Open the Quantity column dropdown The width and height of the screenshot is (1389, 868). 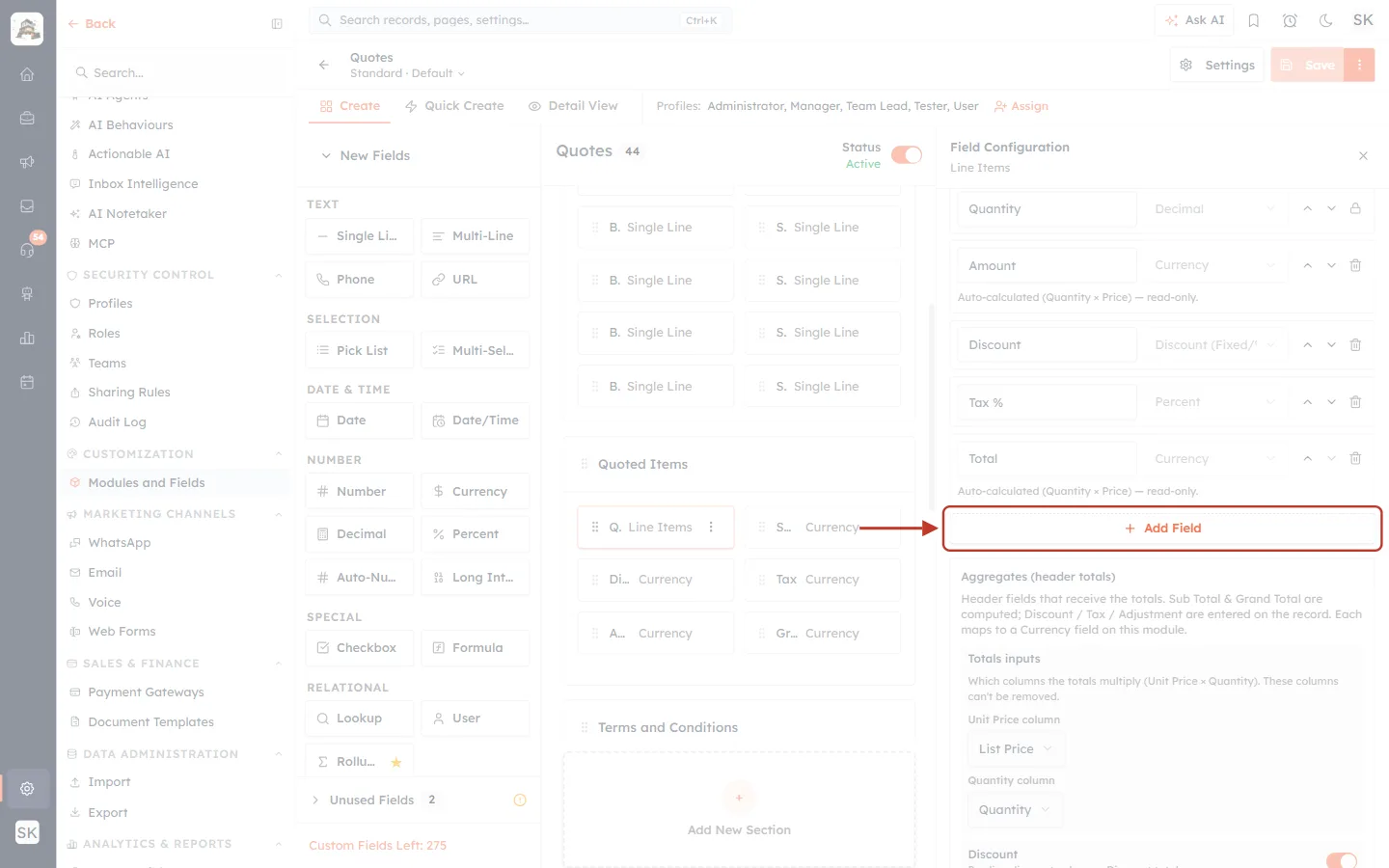pos(1015,810)
